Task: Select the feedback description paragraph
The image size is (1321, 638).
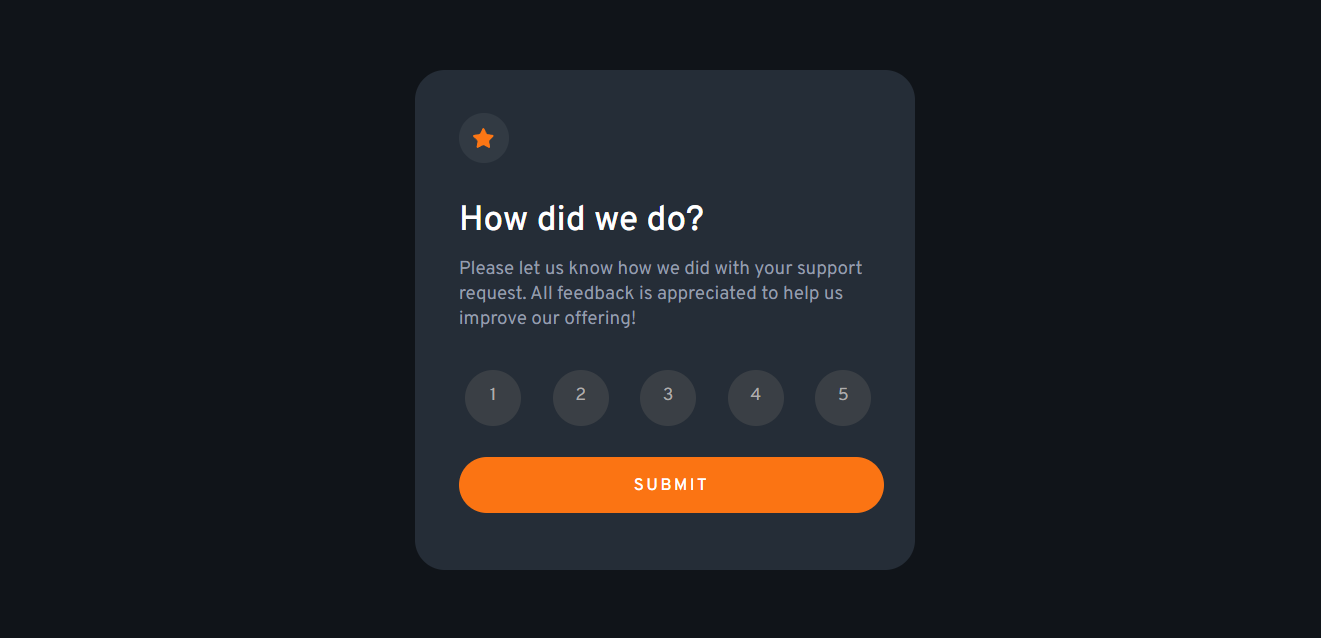Action: 660,292
